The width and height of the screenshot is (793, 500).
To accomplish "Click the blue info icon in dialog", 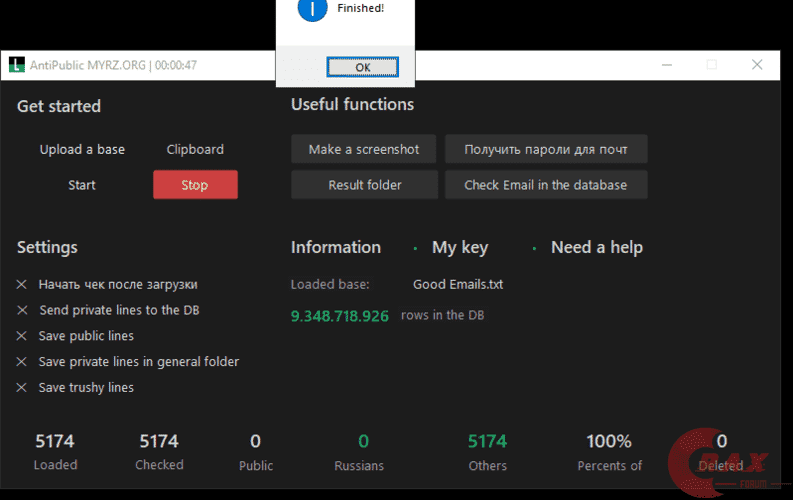I will [x=313, y=10].
